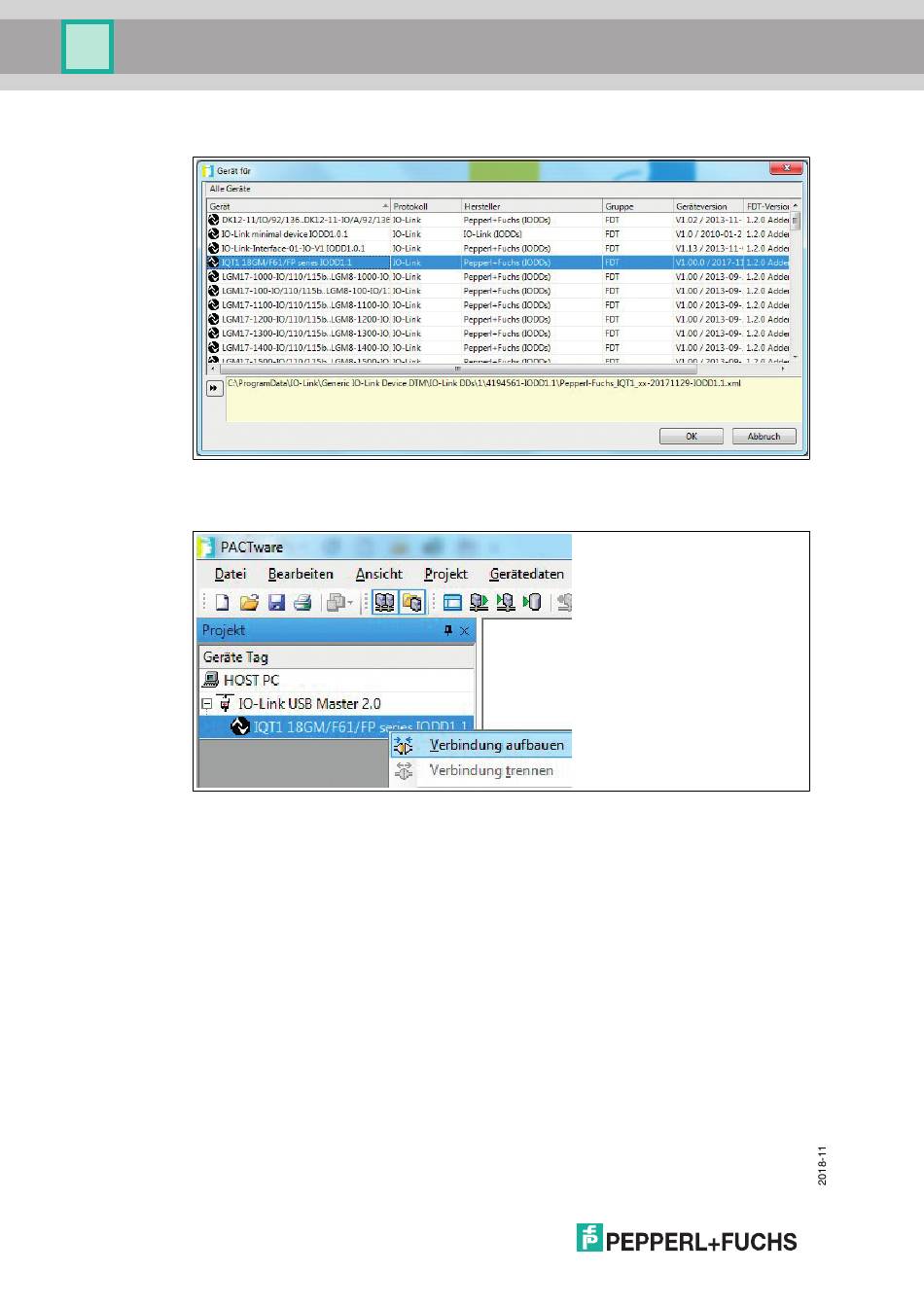Click the device list vertical scrollbar
924x1307 pixels.
796,282
